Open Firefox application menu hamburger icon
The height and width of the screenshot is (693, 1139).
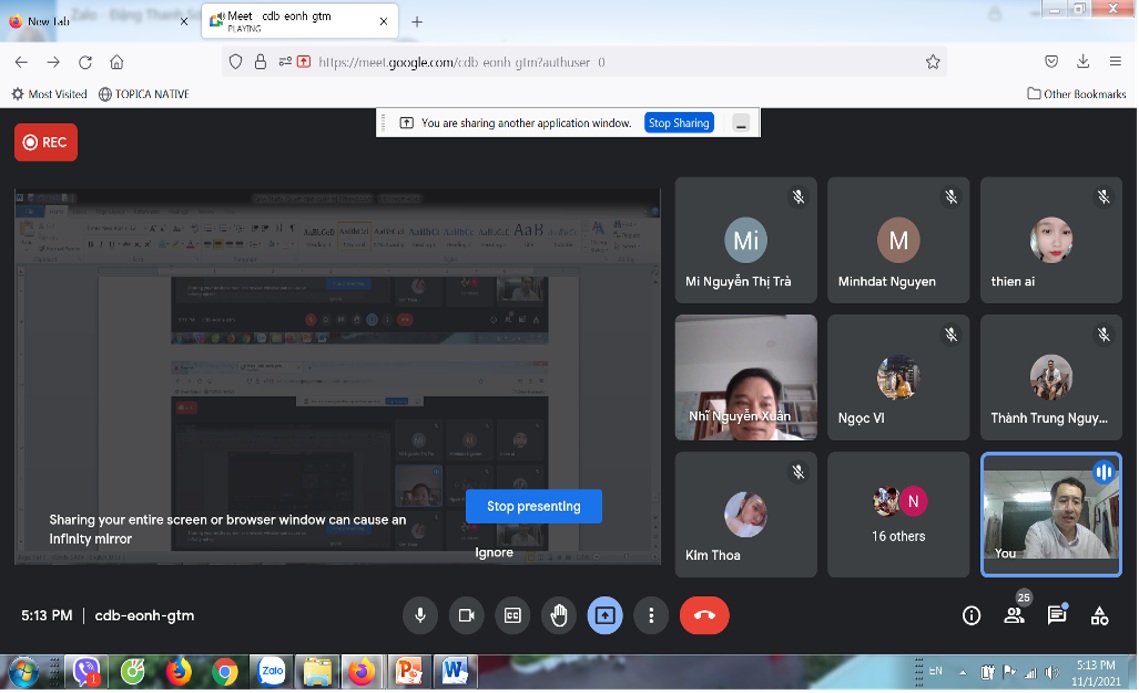click(x=1116, y=62)
